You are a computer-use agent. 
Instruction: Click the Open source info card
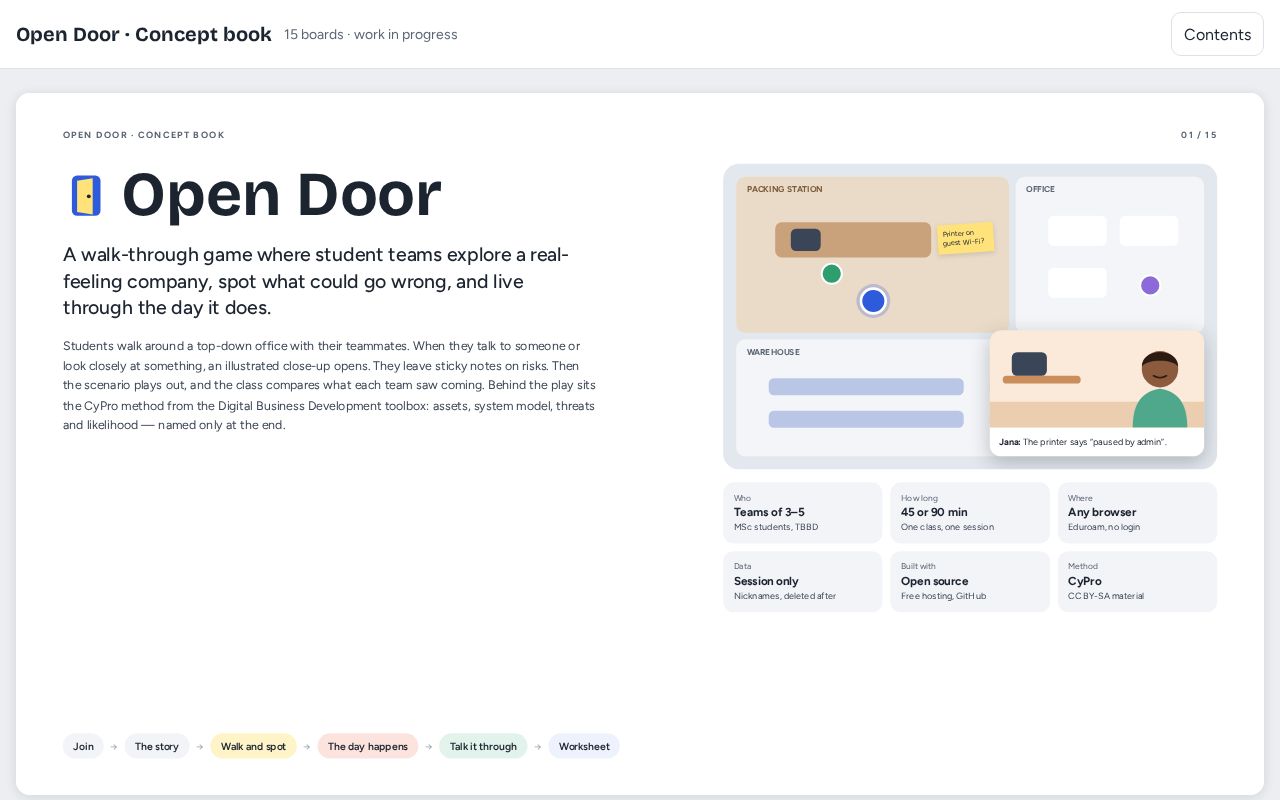[970, 582]
